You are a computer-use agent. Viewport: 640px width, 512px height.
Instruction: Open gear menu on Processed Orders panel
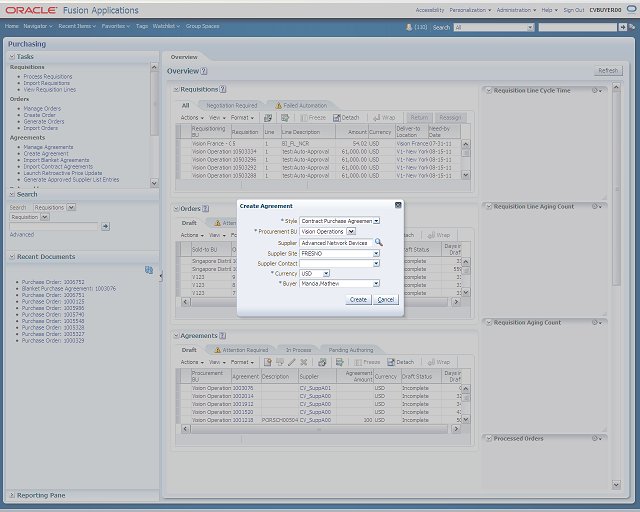pyautogui.click(x=597, y=439)
